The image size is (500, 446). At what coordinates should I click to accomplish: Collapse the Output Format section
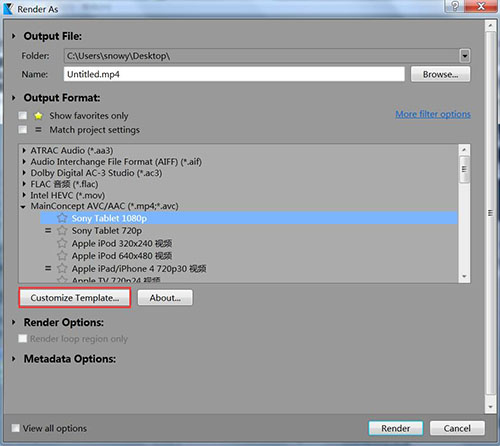[14, 98]
